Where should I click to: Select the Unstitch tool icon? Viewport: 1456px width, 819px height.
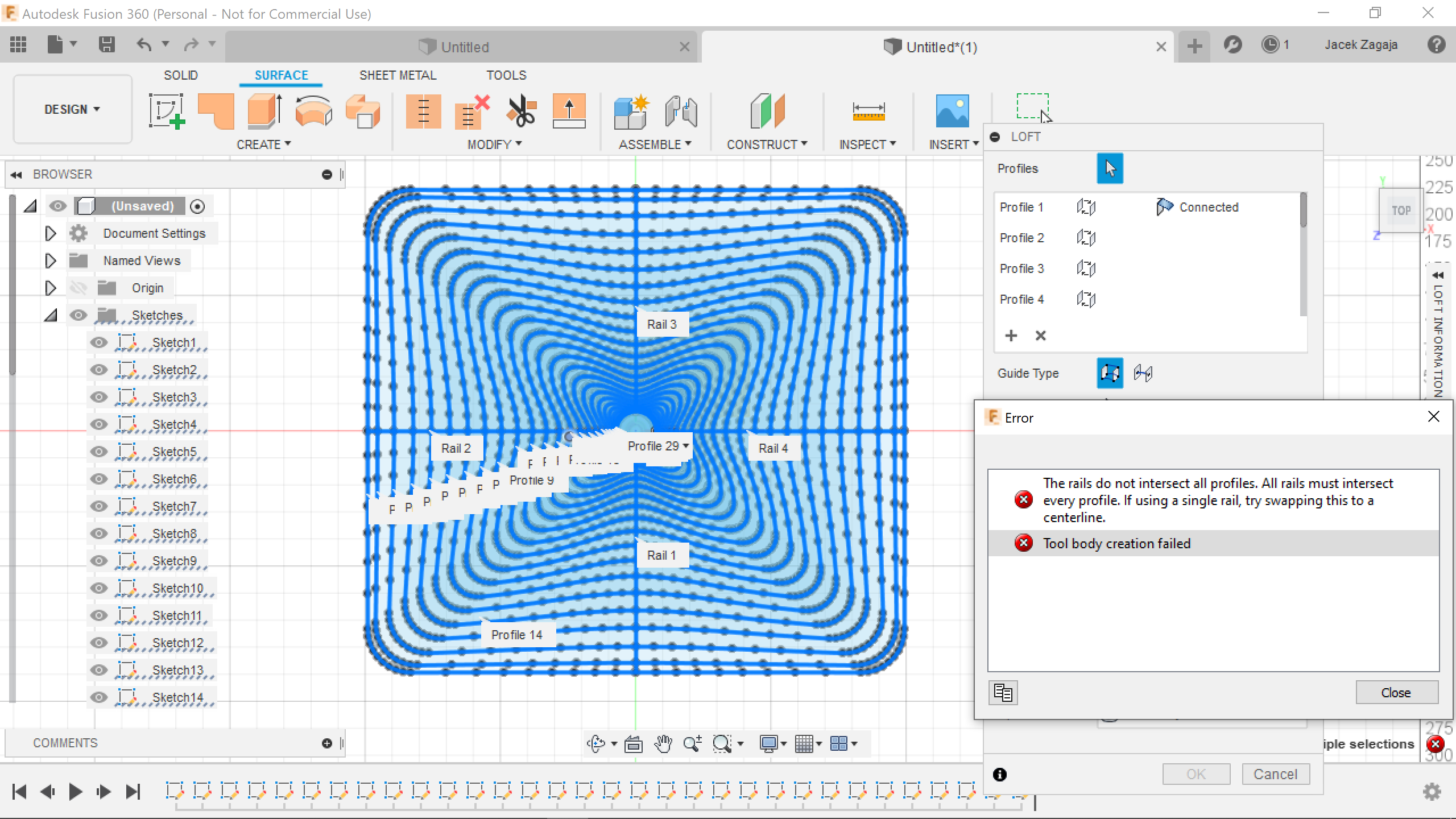tap(472, 111)
